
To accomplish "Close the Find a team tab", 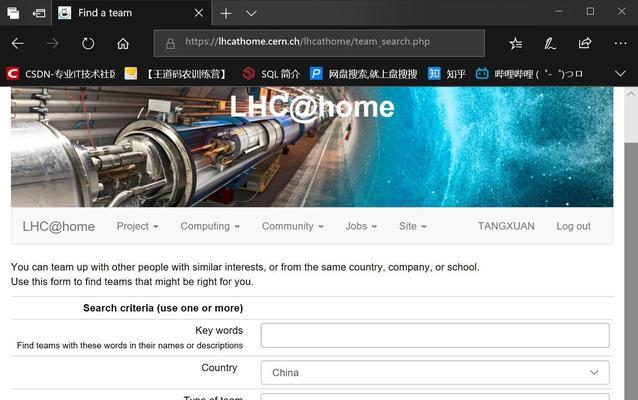I will click(x=199, y=13).
